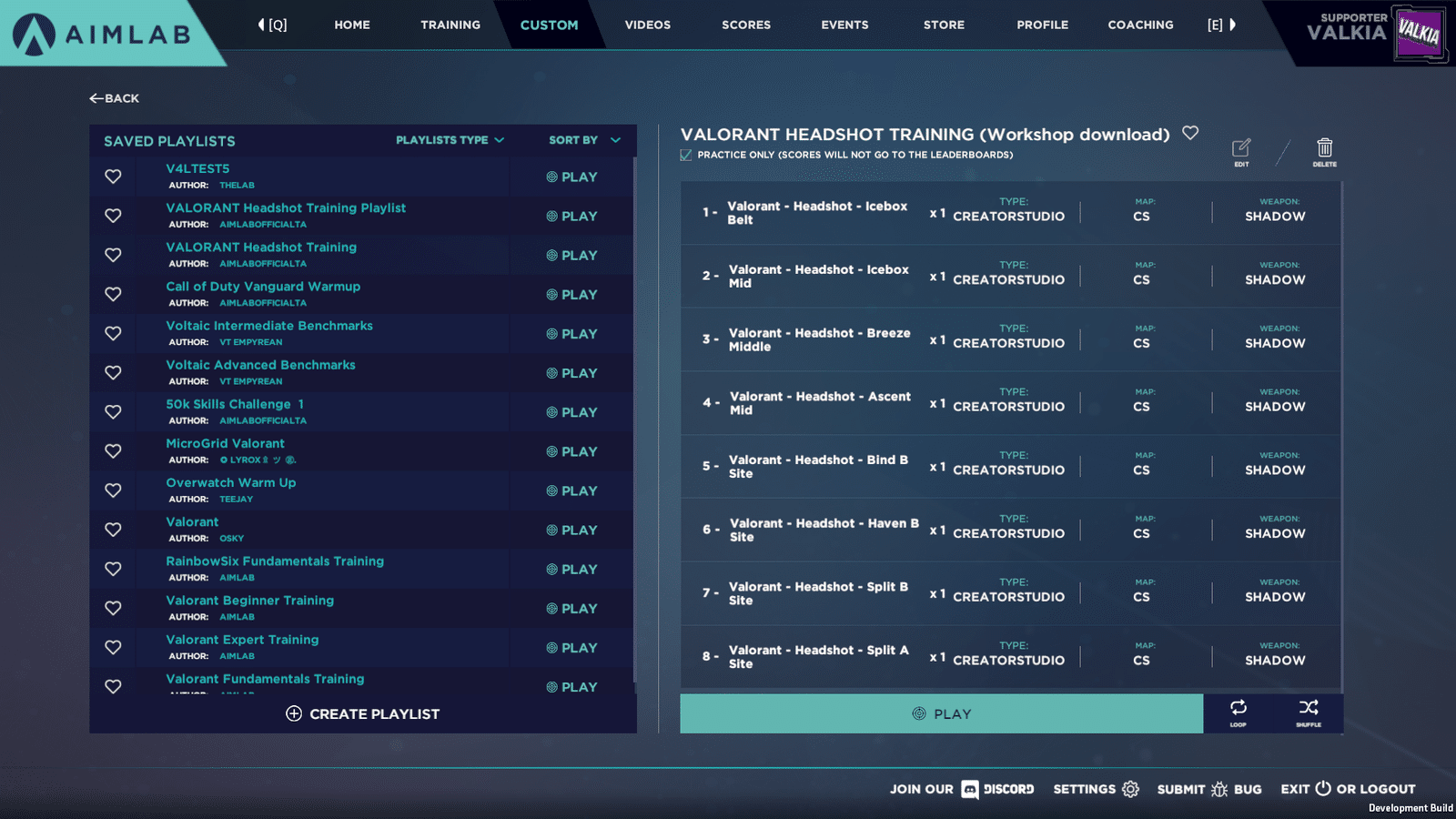Open the Sort By dropdown
The image size is (1456, 819).
(584, 140)
